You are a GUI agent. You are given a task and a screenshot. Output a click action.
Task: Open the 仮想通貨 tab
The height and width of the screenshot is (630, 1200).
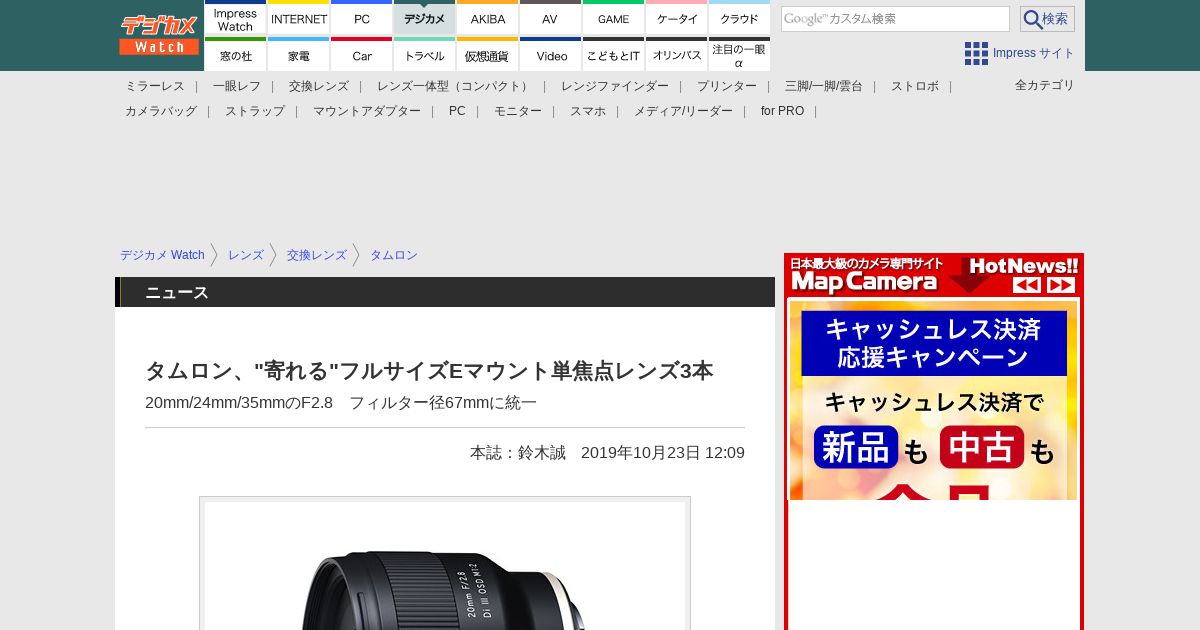click(488, 55)
